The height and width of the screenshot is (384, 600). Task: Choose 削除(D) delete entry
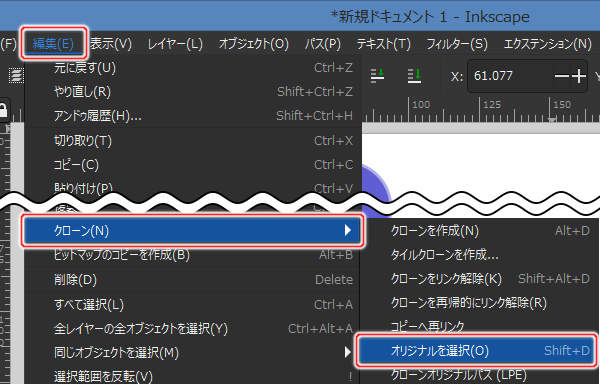(193, 280)
